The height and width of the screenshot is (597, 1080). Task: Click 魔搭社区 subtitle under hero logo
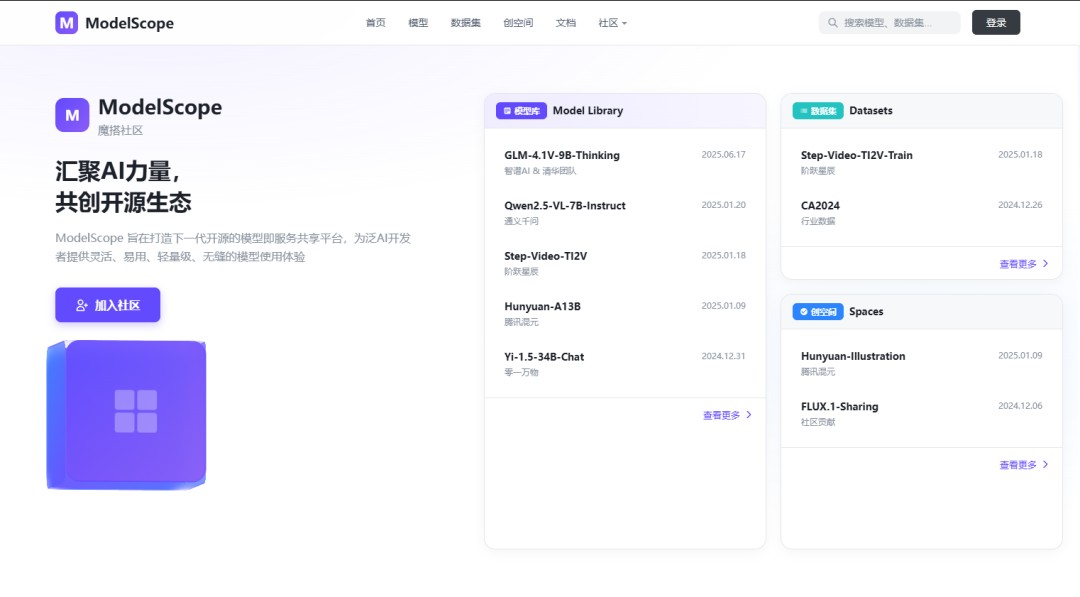coord(121,131)
